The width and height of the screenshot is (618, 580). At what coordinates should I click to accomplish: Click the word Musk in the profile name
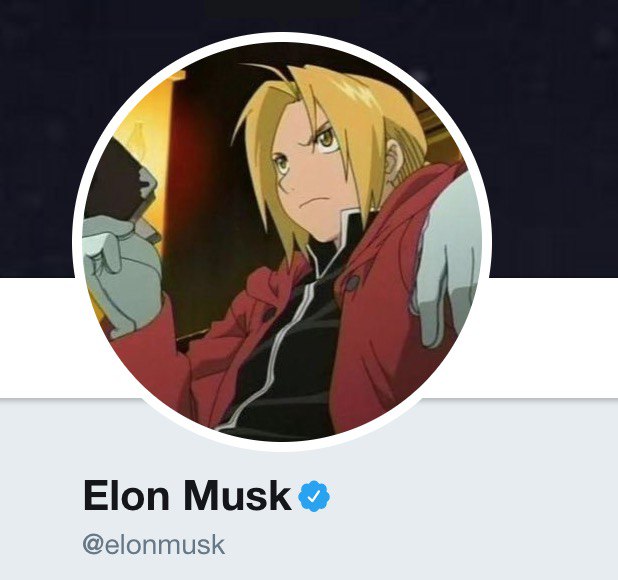click(237, 495)
